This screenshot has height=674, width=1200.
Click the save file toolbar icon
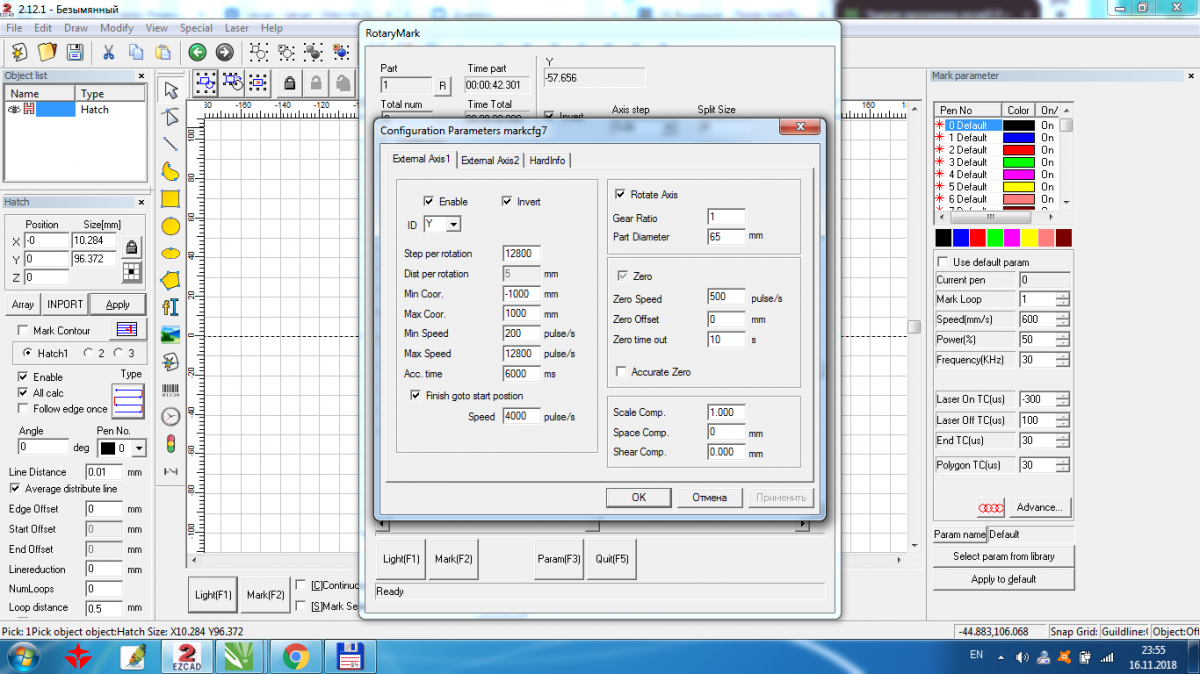[x=74, y=52]
